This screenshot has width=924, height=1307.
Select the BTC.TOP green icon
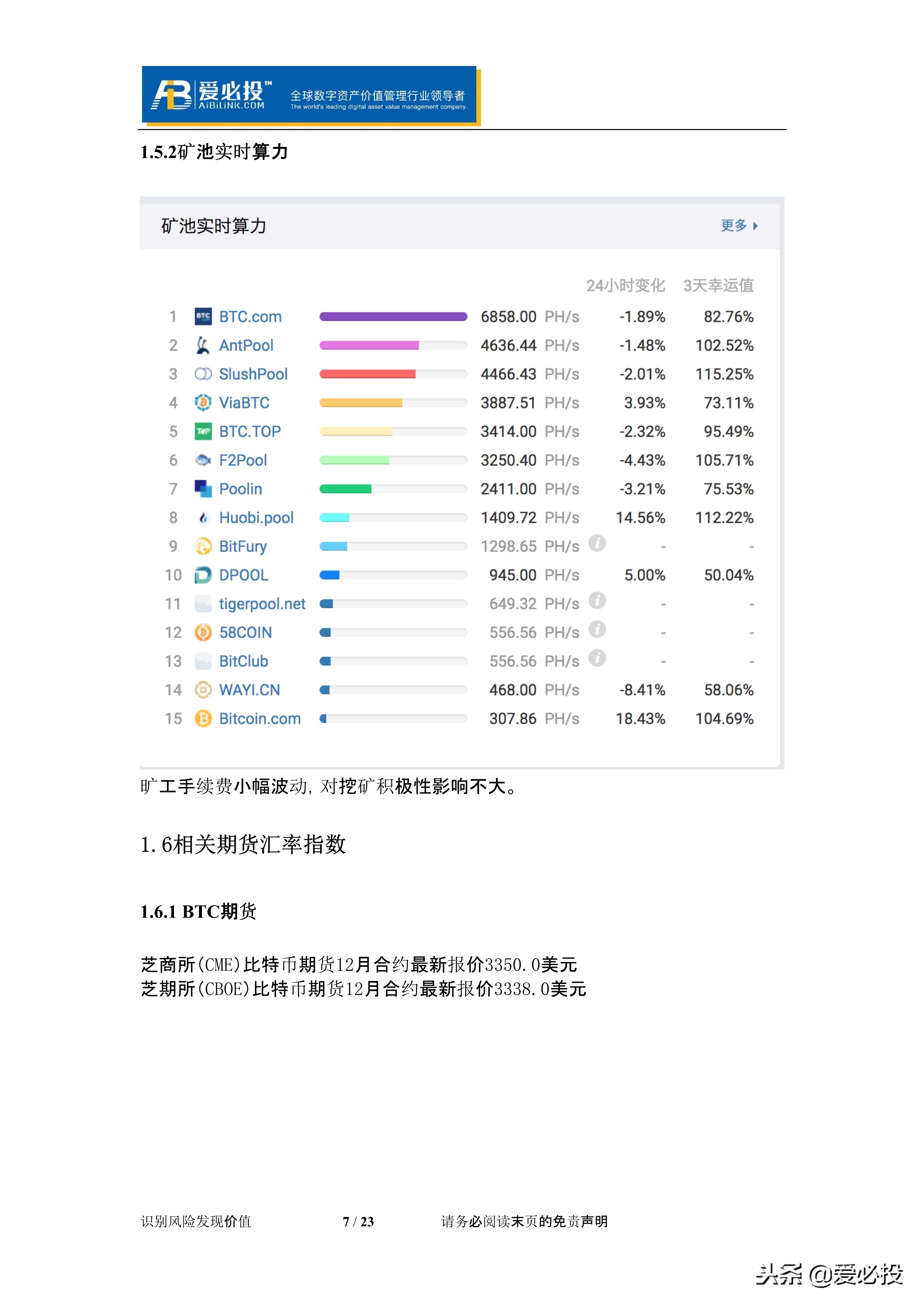pyautogui.click(x=203, y=432)
